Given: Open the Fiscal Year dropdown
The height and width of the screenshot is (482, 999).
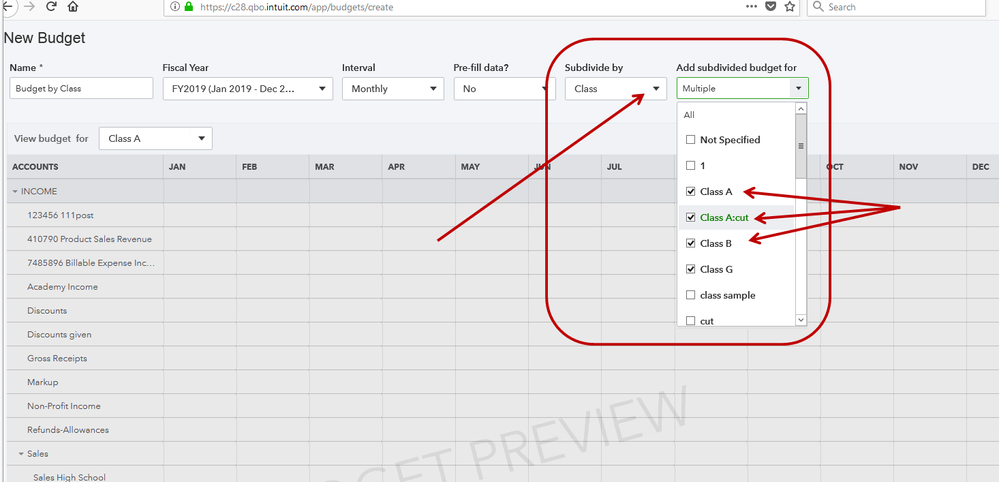Looking at the screenshot, I should [248, 89].
